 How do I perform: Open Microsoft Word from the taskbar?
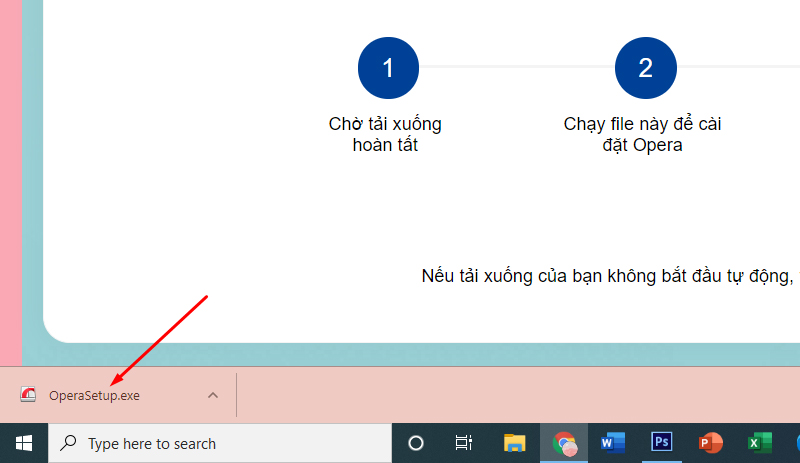612,443
